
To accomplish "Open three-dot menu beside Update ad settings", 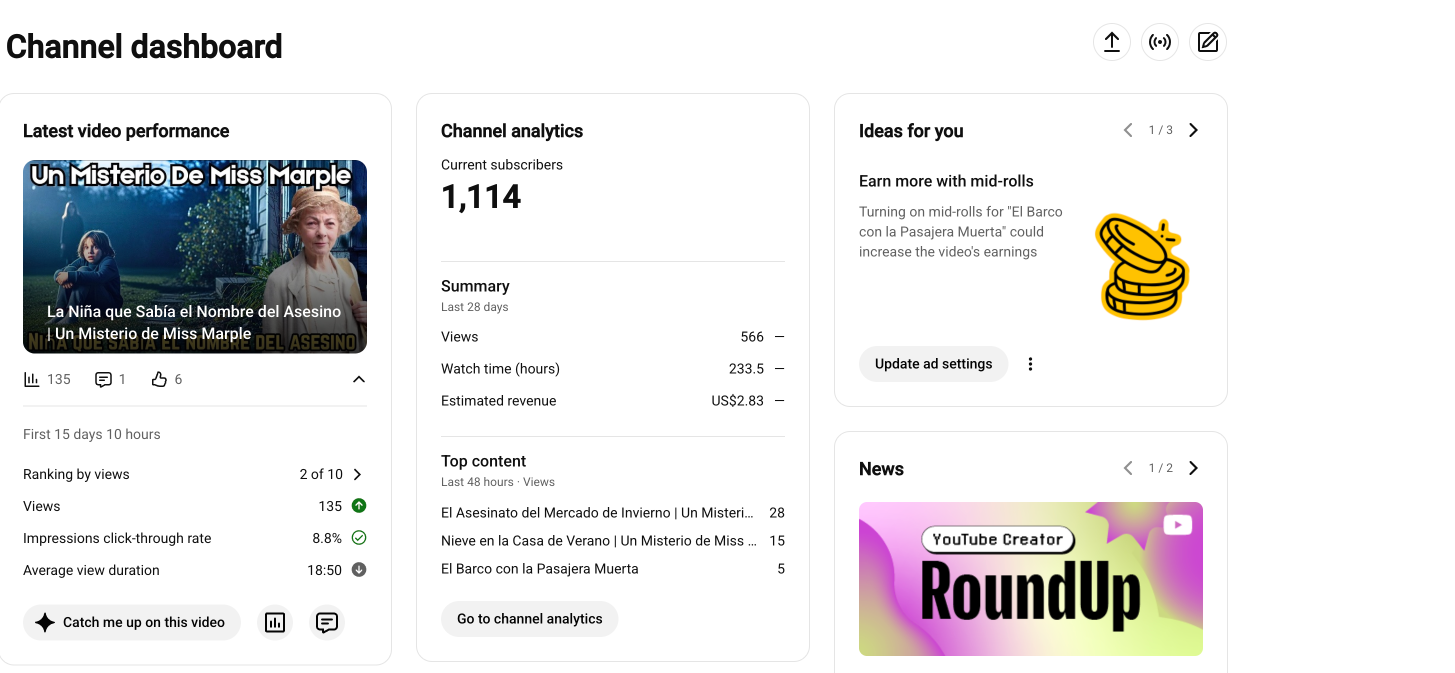I will (1030, 364).
